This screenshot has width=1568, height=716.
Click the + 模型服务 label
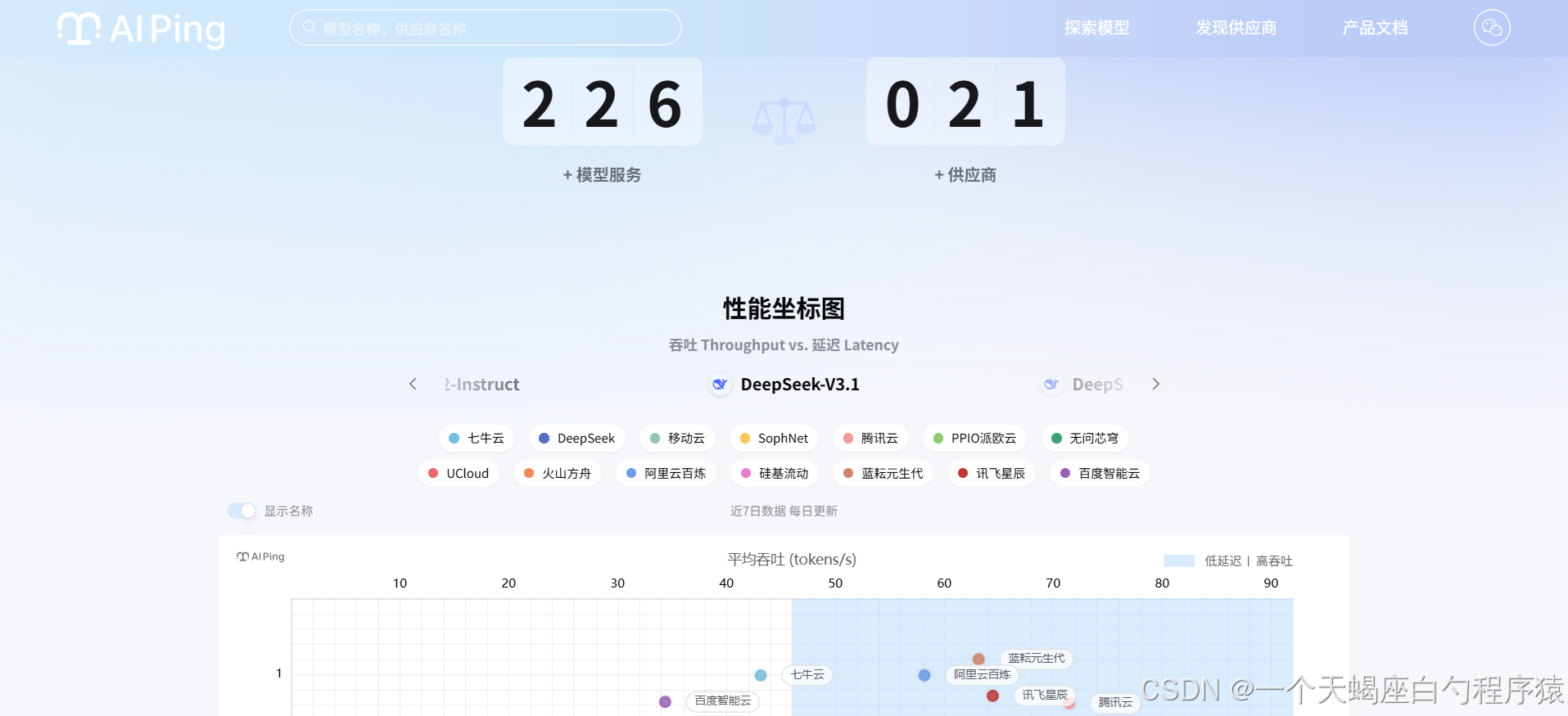point(602,175)
